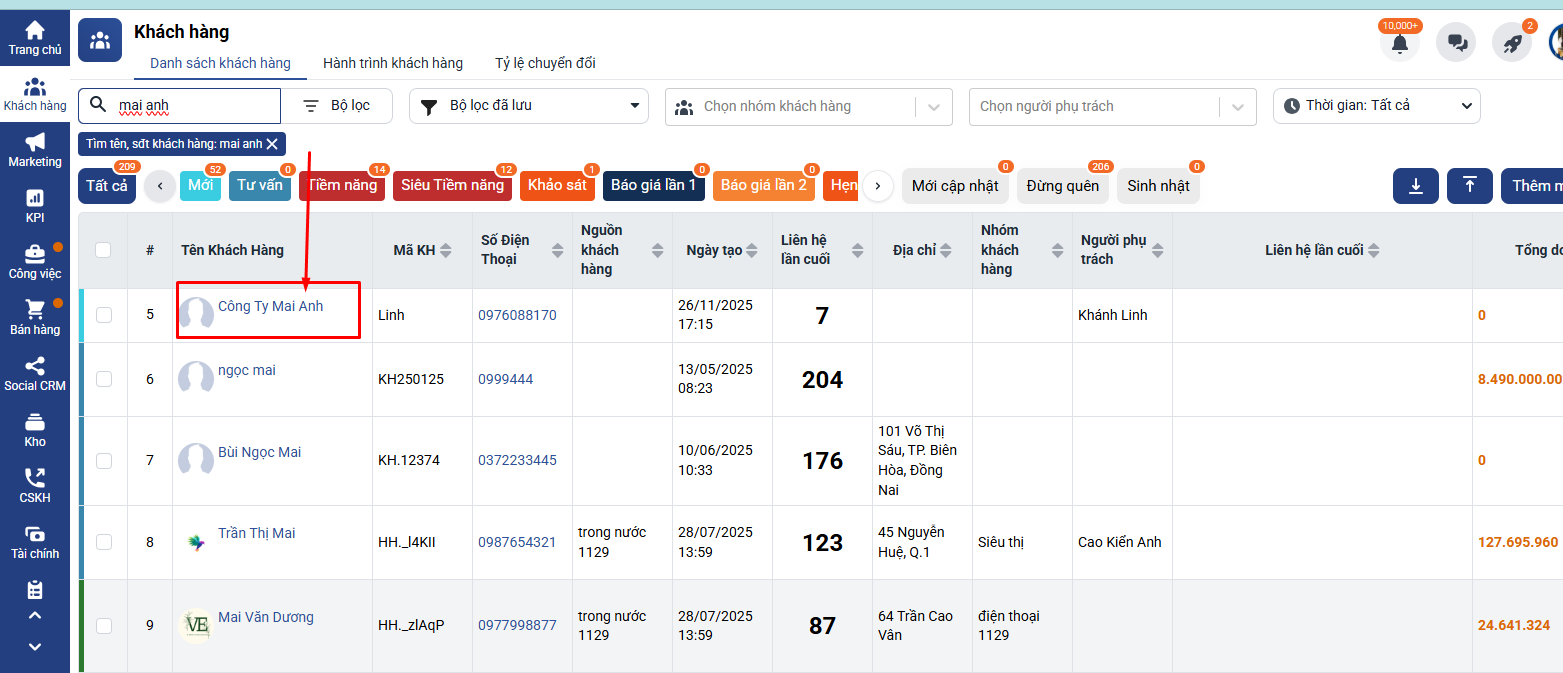
Task: Open the notifications bell icon
Action: pyautogui.click(x=1399, y=43)
